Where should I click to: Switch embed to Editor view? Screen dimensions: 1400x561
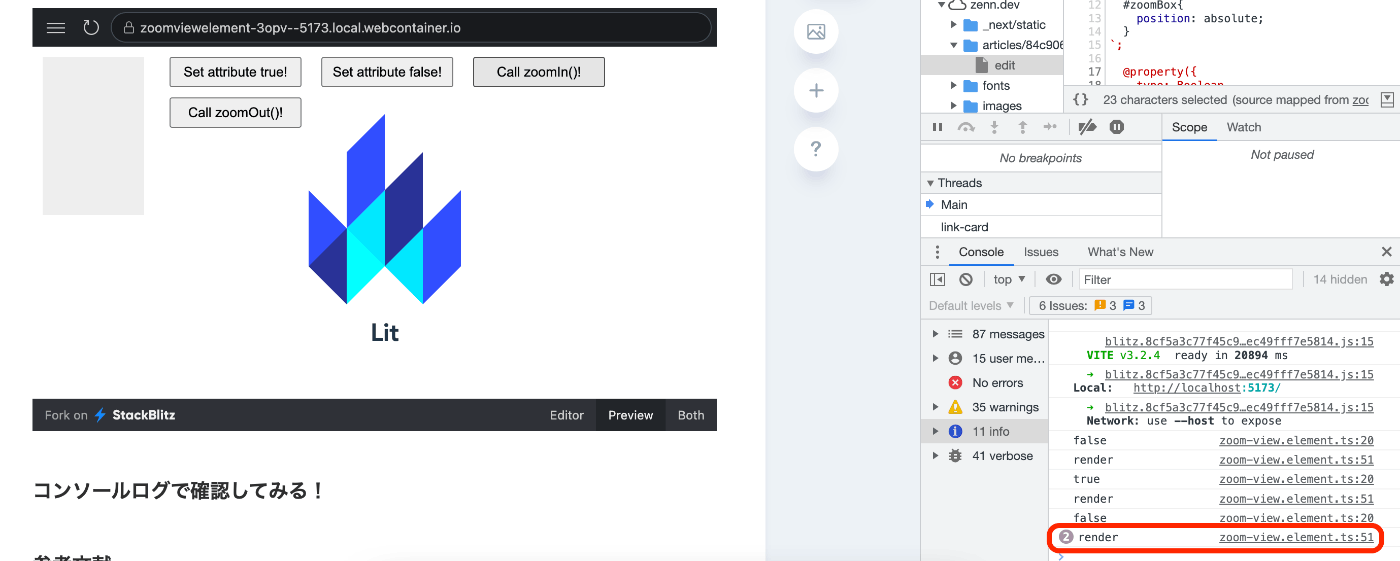[x=567, y=415]
